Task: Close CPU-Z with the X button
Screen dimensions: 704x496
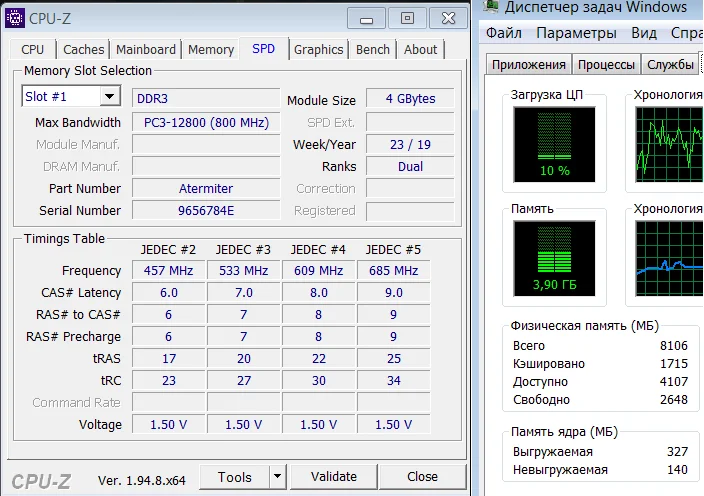Action: 448,18
